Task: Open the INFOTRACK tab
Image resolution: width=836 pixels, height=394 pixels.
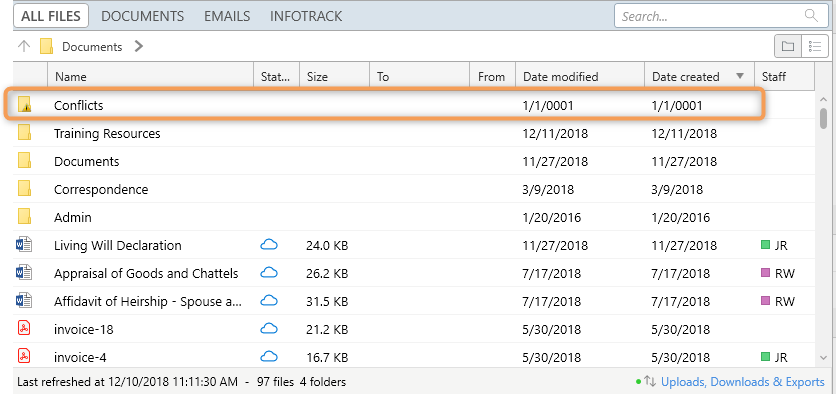Action: (306, 16)
